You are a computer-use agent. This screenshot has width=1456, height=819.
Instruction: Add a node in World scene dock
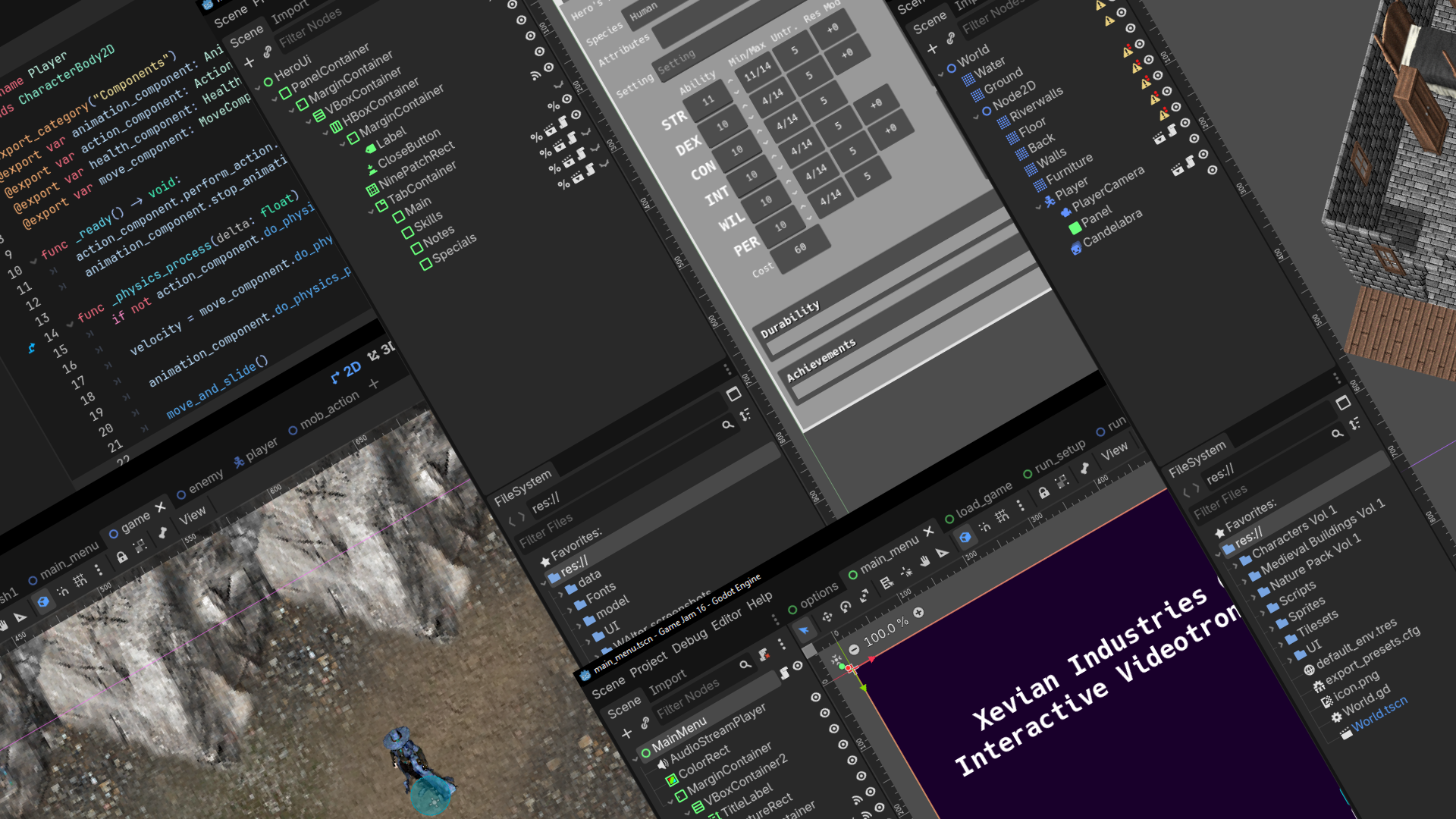tap(932, 49)
